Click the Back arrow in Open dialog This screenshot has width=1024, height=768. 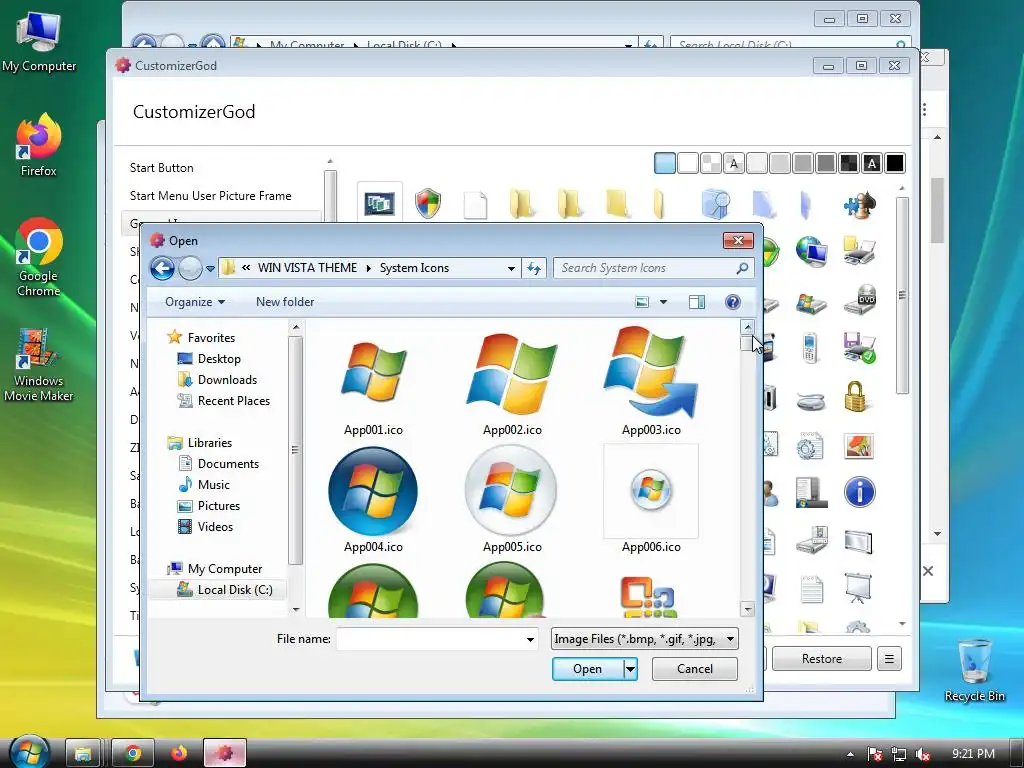click(162, 268)
